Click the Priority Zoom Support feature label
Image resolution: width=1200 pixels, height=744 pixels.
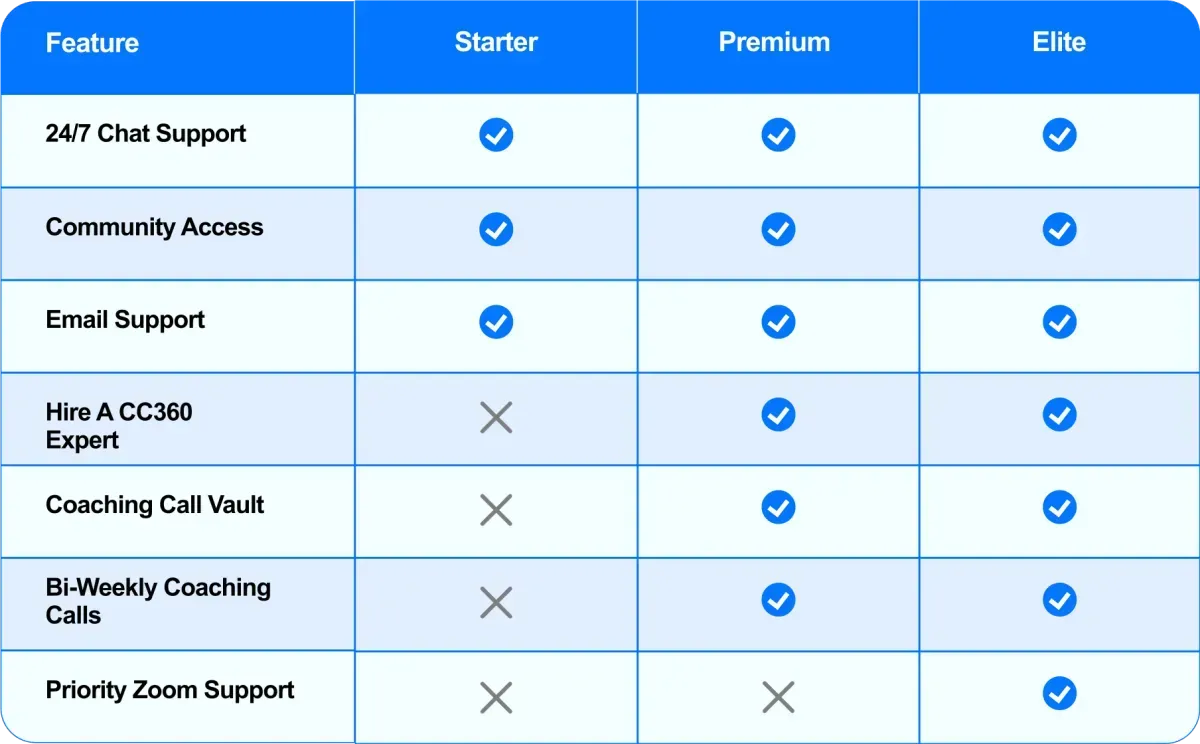tap(170, 690)
